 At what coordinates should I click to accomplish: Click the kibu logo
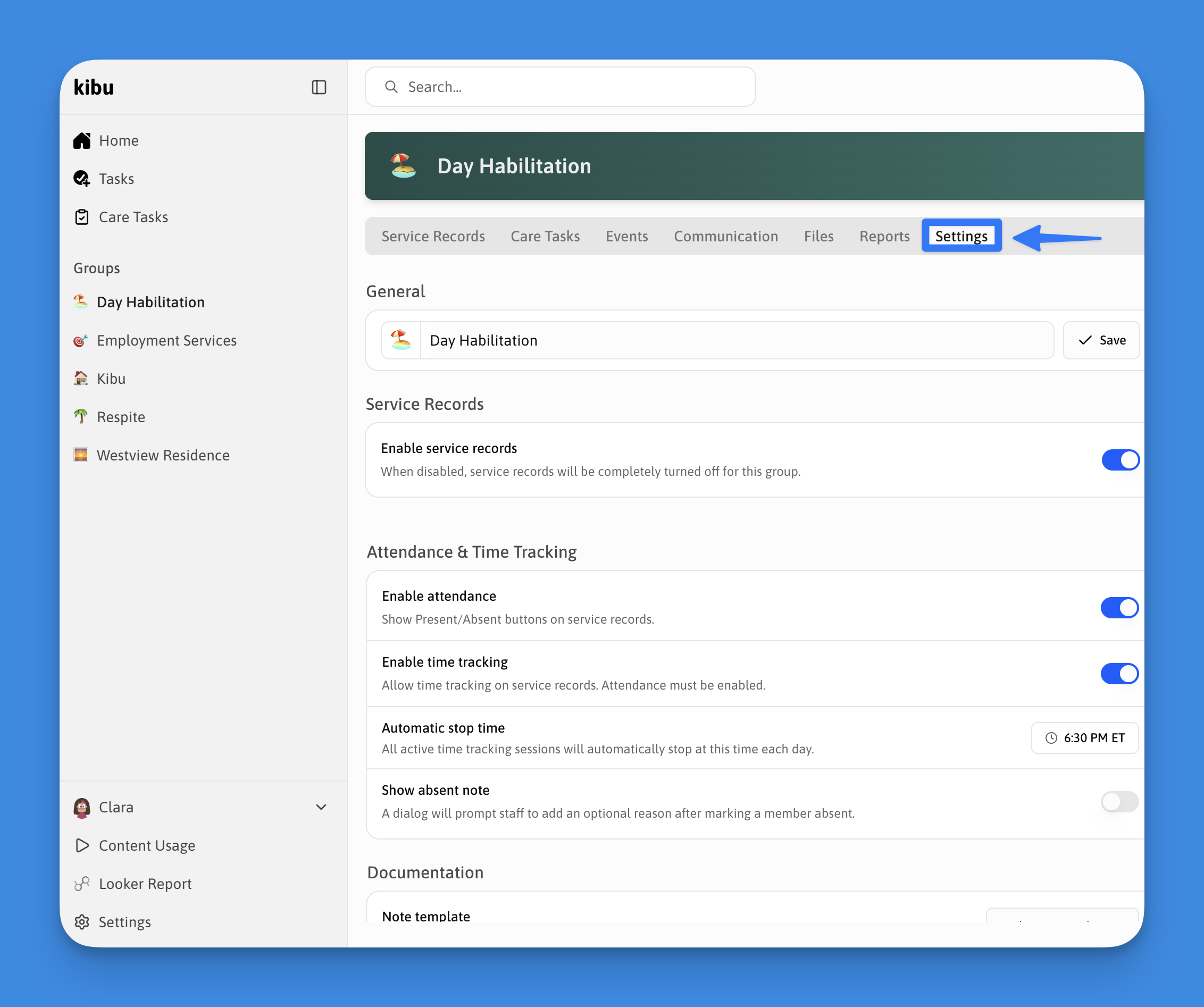(x=94, y=87)
